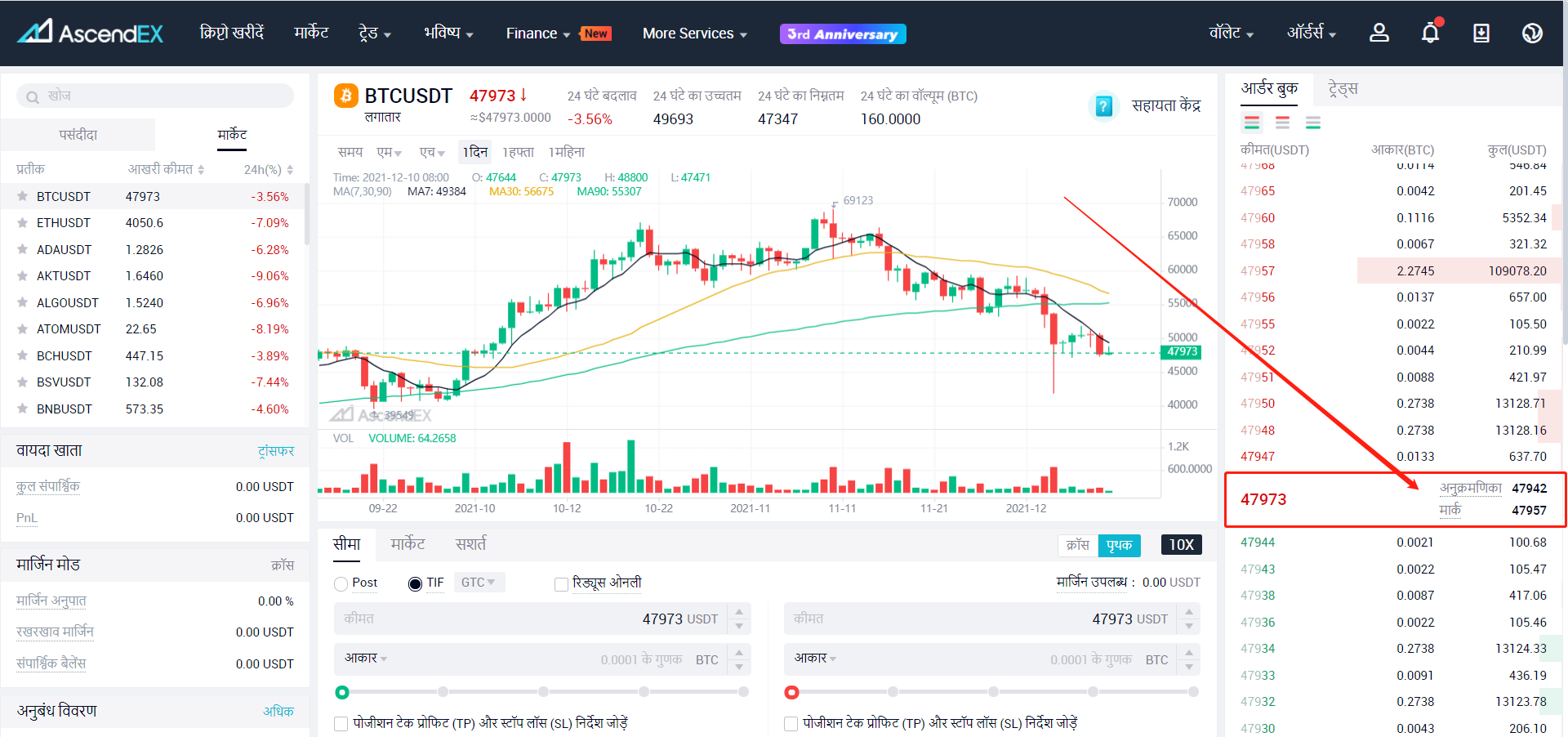
Task: Click the help center question mark icon
Action: (1103, 105)
